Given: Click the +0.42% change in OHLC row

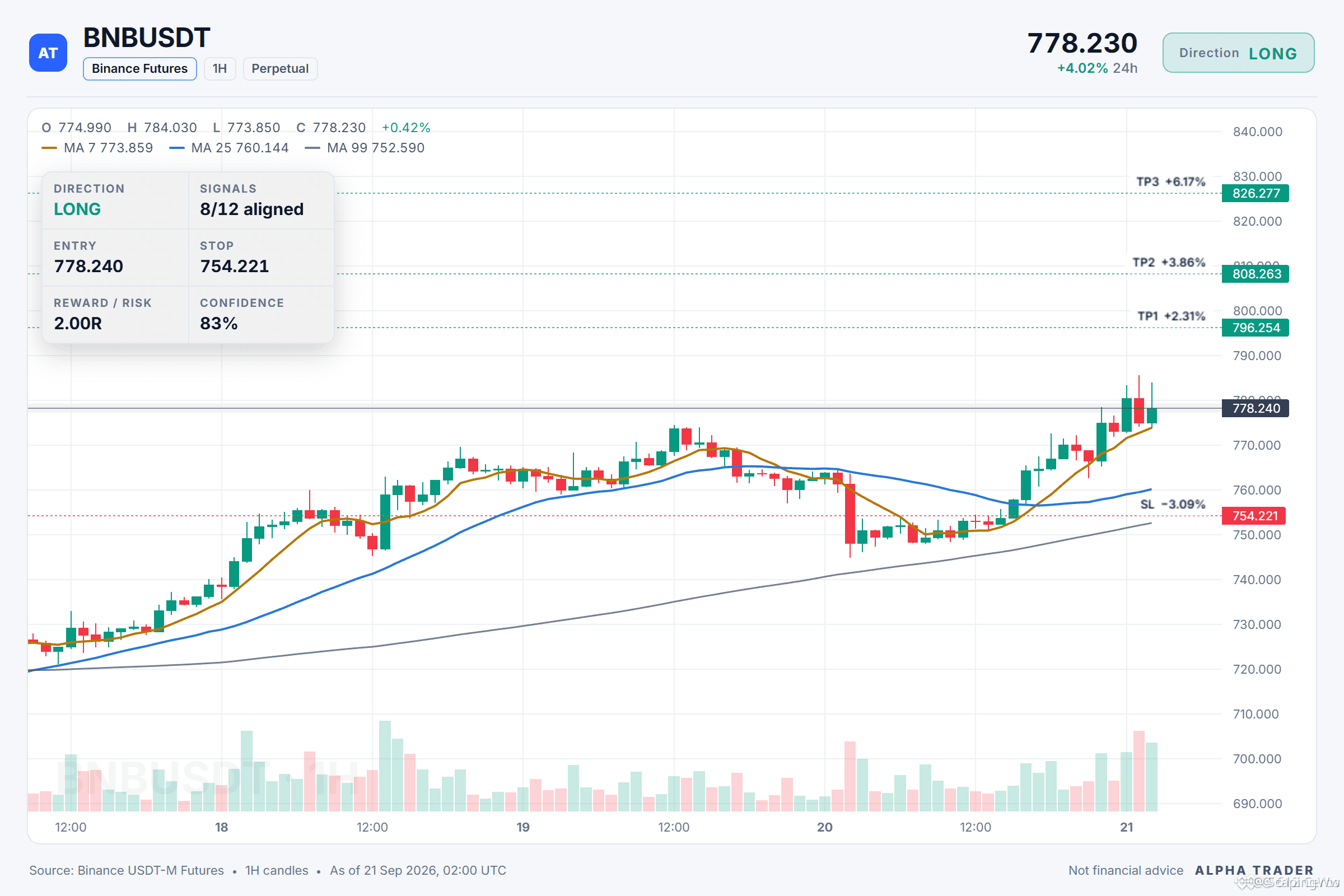Looking at the screenshot, I should tap(405, 128).
